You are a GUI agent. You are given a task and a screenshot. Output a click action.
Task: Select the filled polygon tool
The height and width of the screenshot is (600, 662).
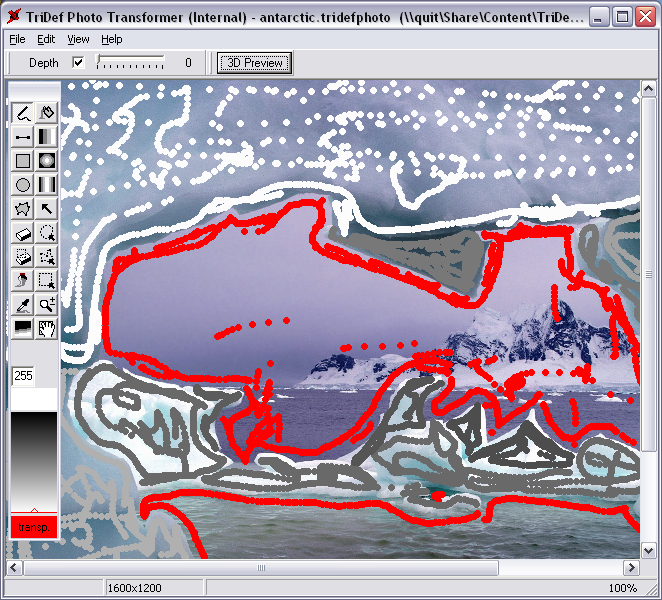pos(22,209)
